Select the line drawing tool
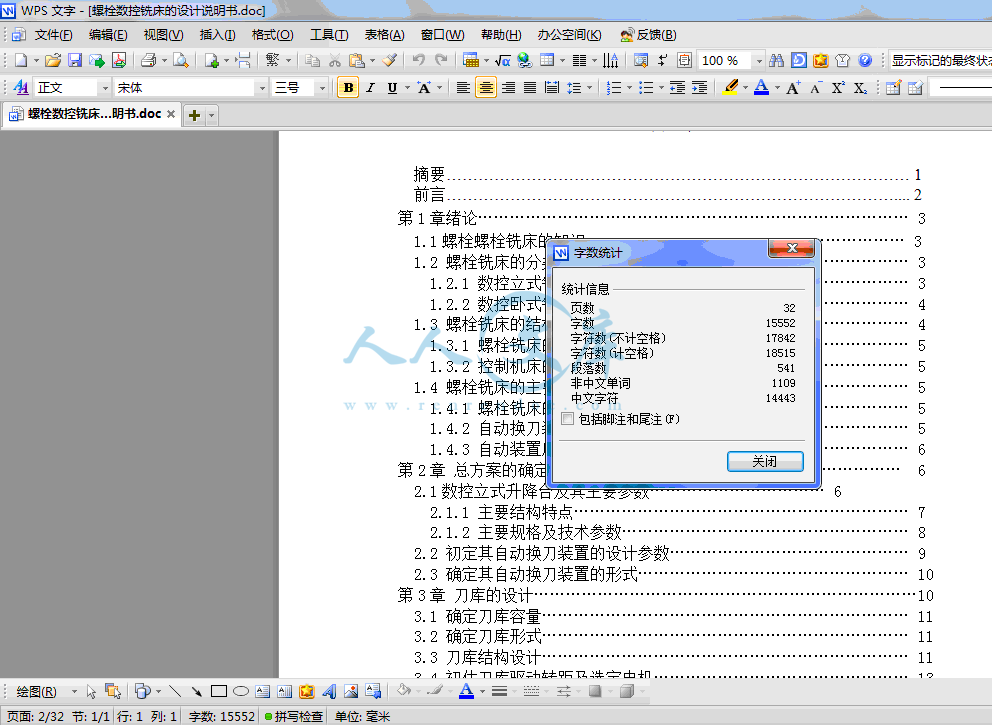992x725 pixels. pyautogui.click(x=175, y=691)
